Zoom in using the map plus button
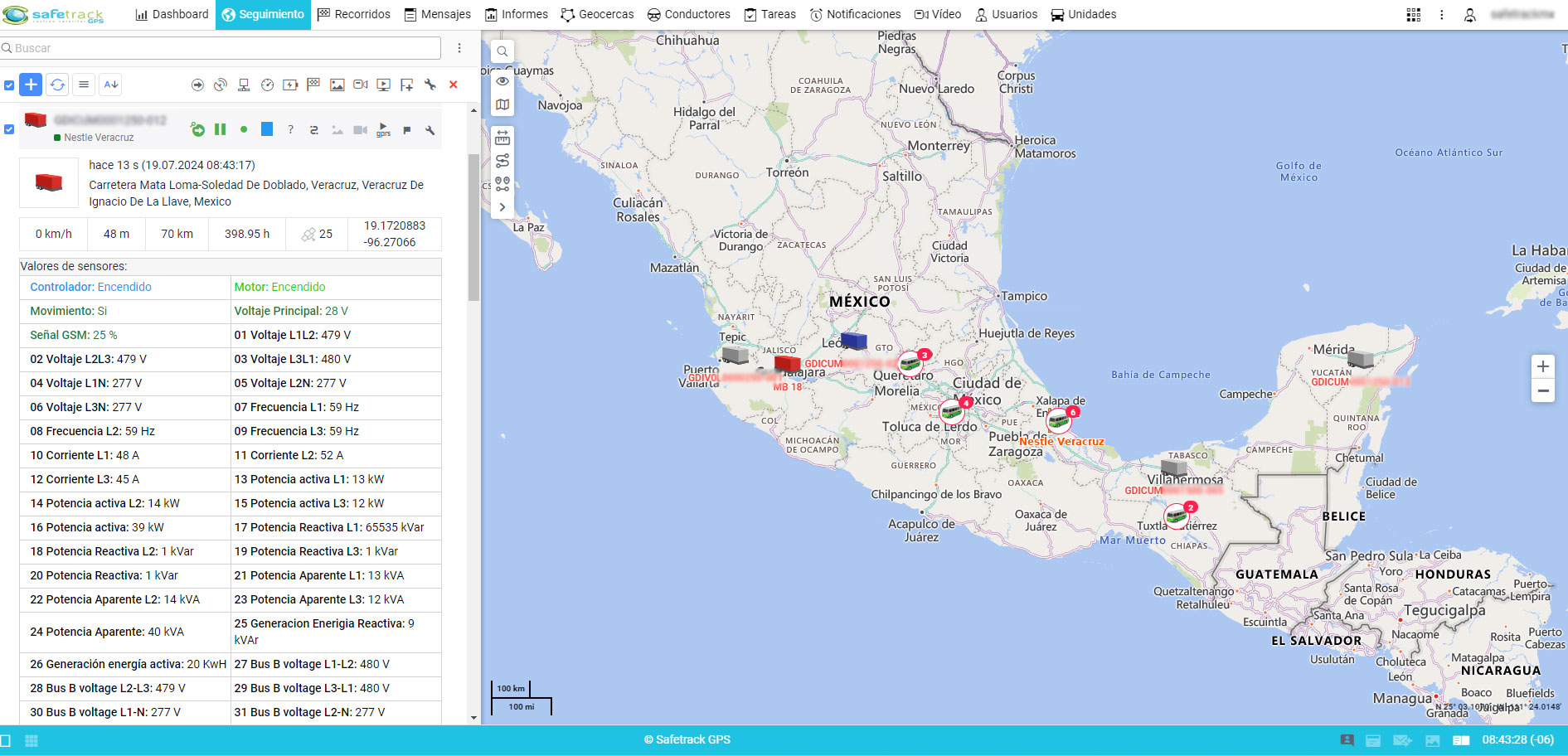This screenshot has height=756, width=1568. [1543, 366]
